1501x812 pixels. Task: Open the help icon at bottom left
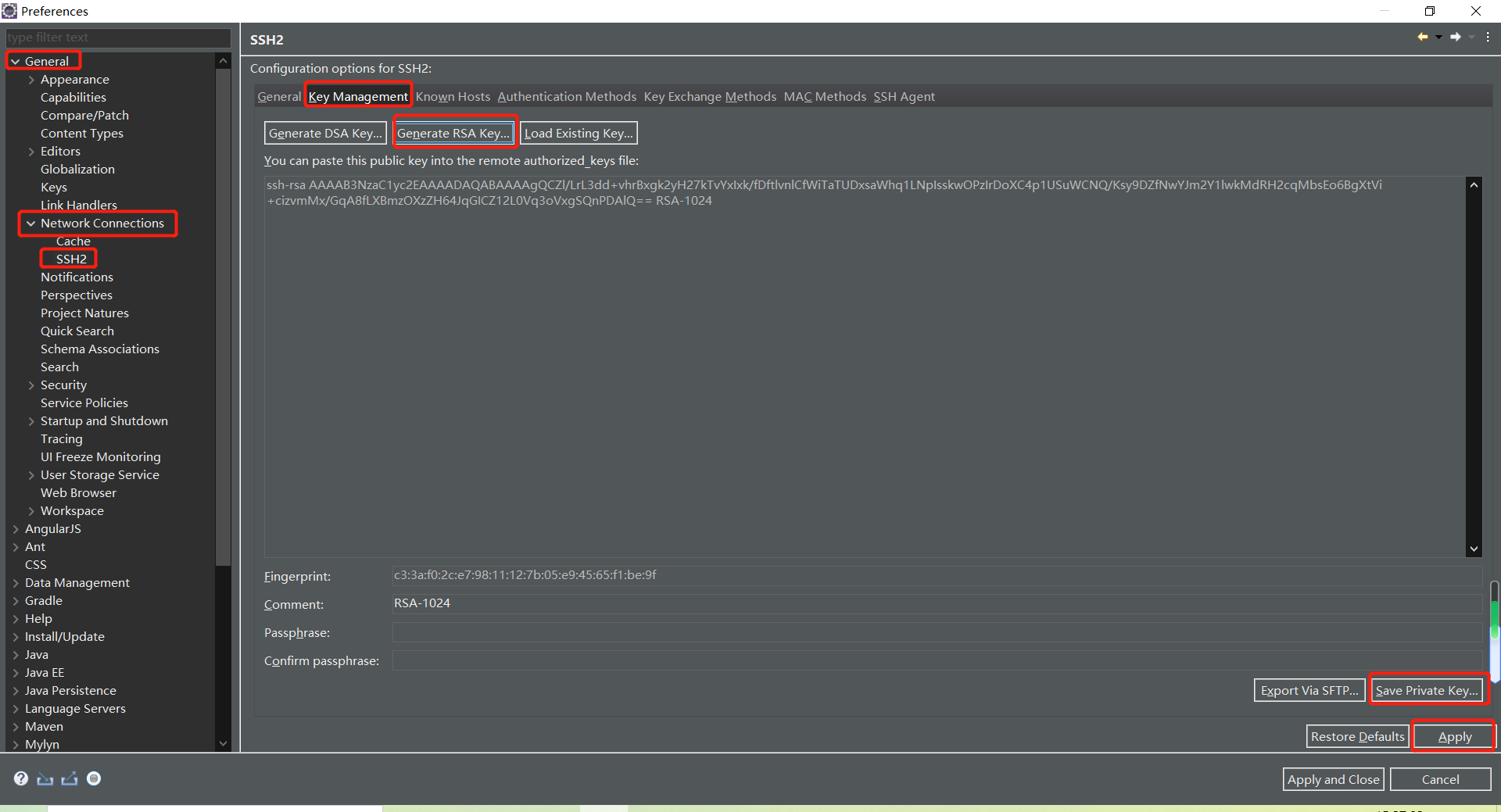coord(21,778)
